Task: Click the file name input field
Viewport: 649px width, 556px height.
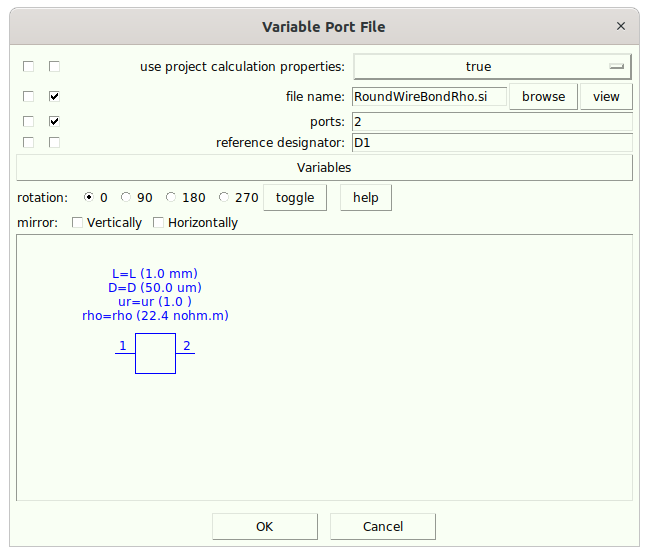Action: click(430, 96)
